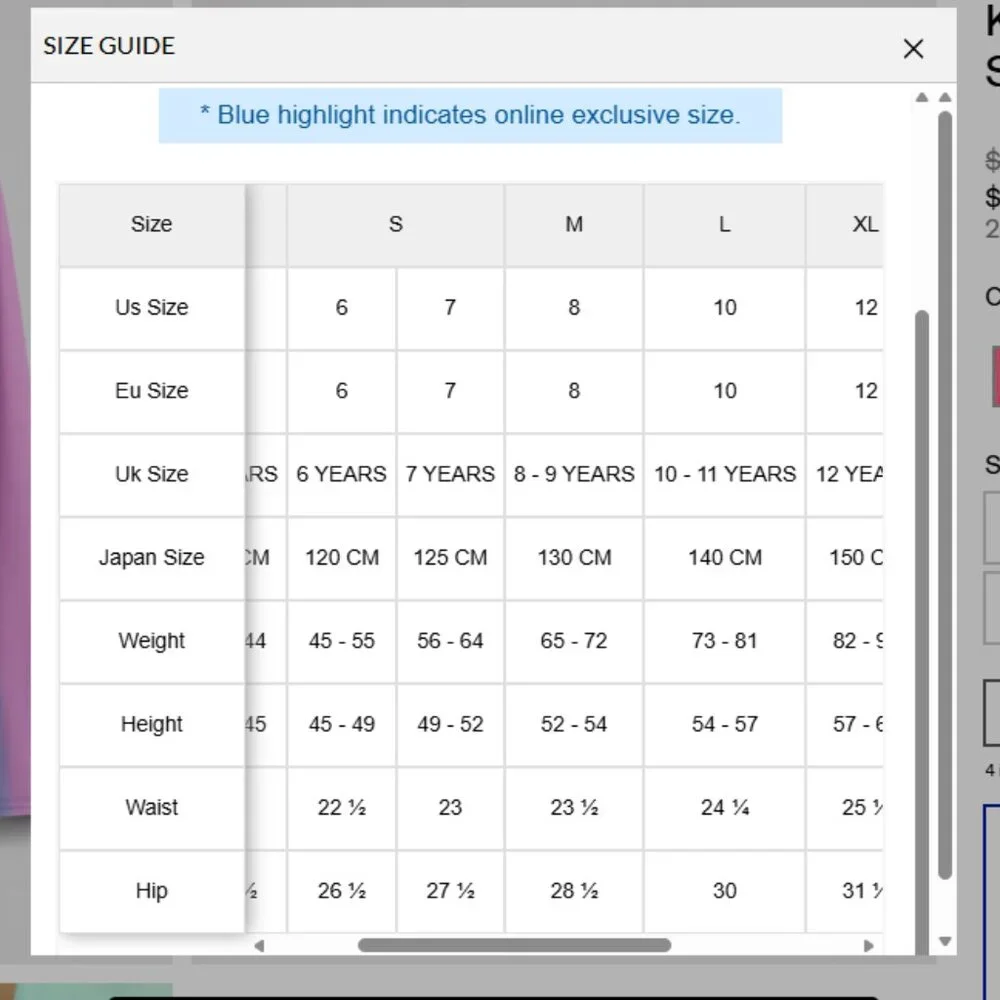Select the '22 ½' waist cell

pyautogui.click(x=342, y=807)
